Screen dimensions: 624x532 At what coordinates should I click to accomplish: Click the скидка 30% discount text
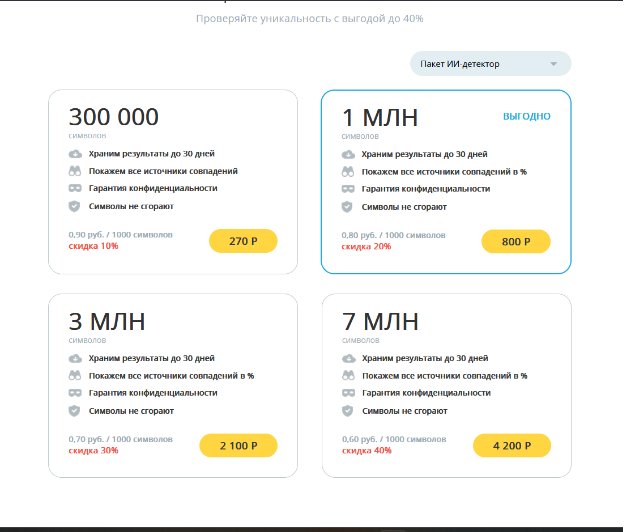click(93, 450)
